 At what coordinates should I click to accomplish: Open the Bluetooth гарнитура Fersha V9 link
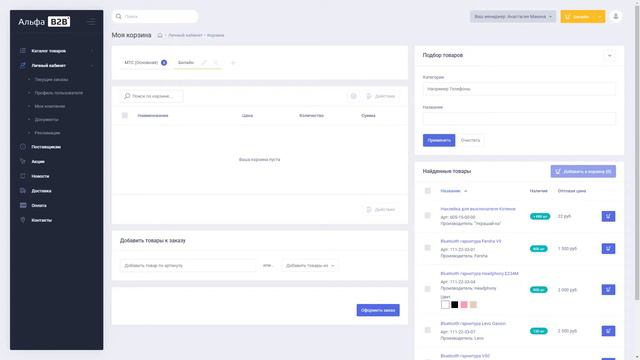[471, 241]
